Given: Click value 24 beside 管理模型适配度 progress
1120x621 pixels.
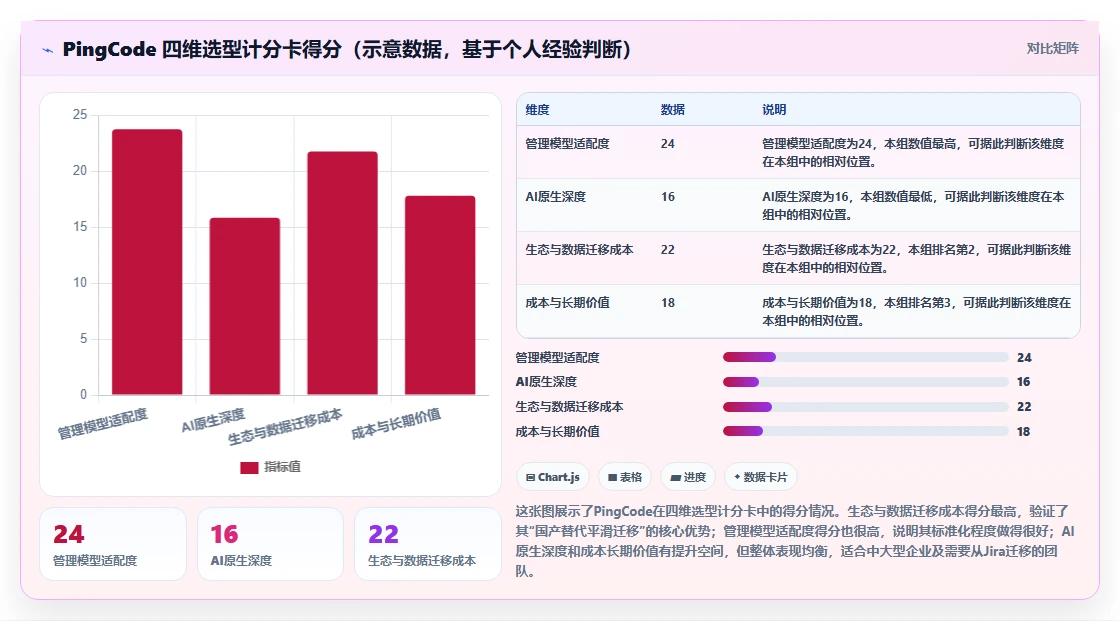Looking at the screenshot, I should pos(1024,357).
